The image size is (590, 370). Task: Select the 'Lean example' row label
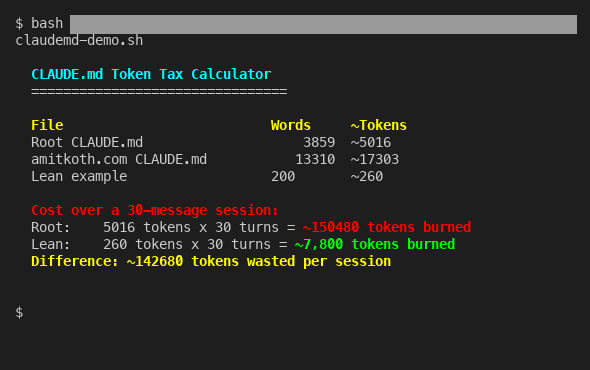(79, 176)
